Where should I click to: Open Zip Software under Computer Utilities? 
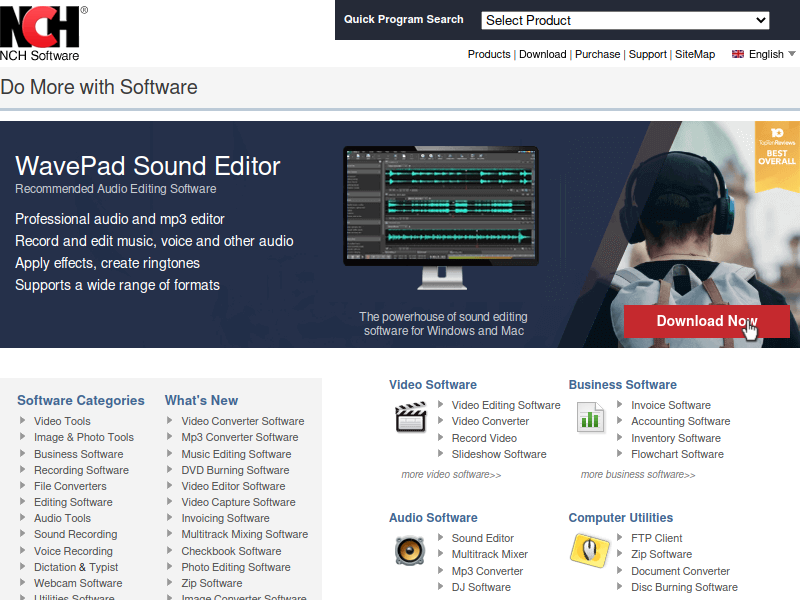tap(662, 555)
